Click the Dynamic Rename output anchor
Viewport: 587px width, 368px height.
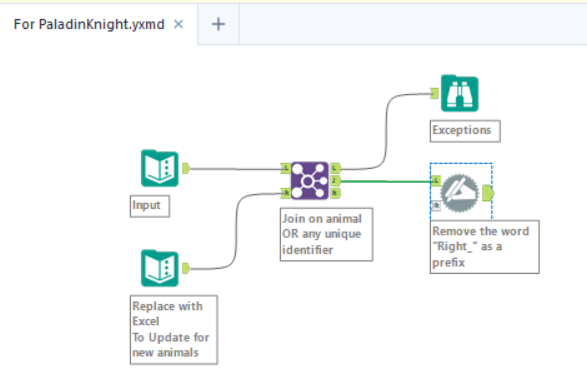coord(488,193)
